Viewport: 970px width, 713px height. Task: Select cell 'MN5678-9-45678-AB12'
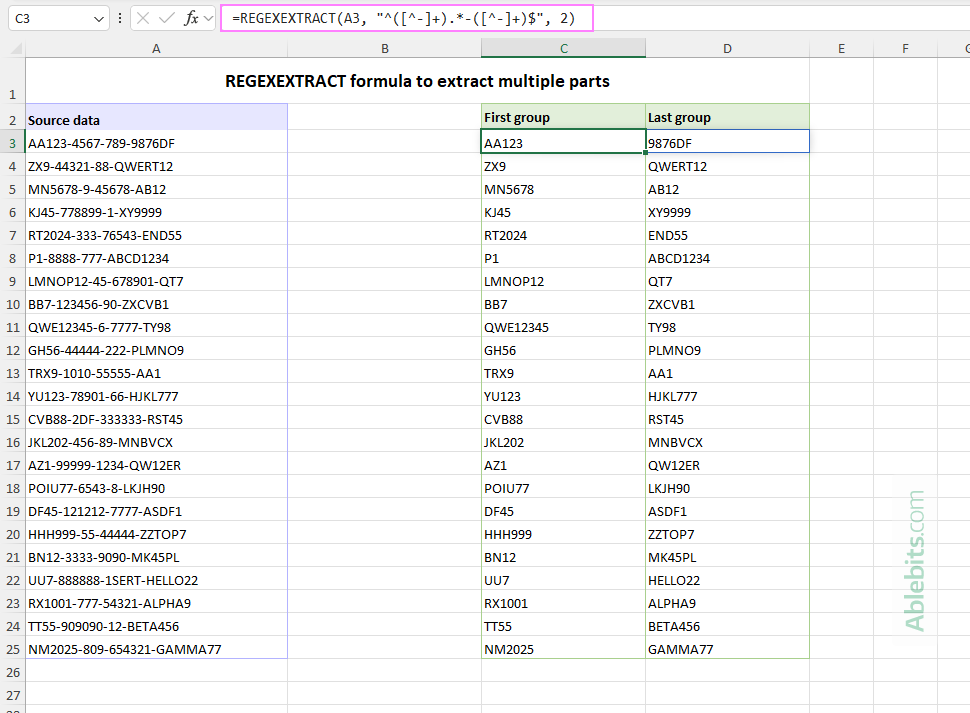click(157, 189)
